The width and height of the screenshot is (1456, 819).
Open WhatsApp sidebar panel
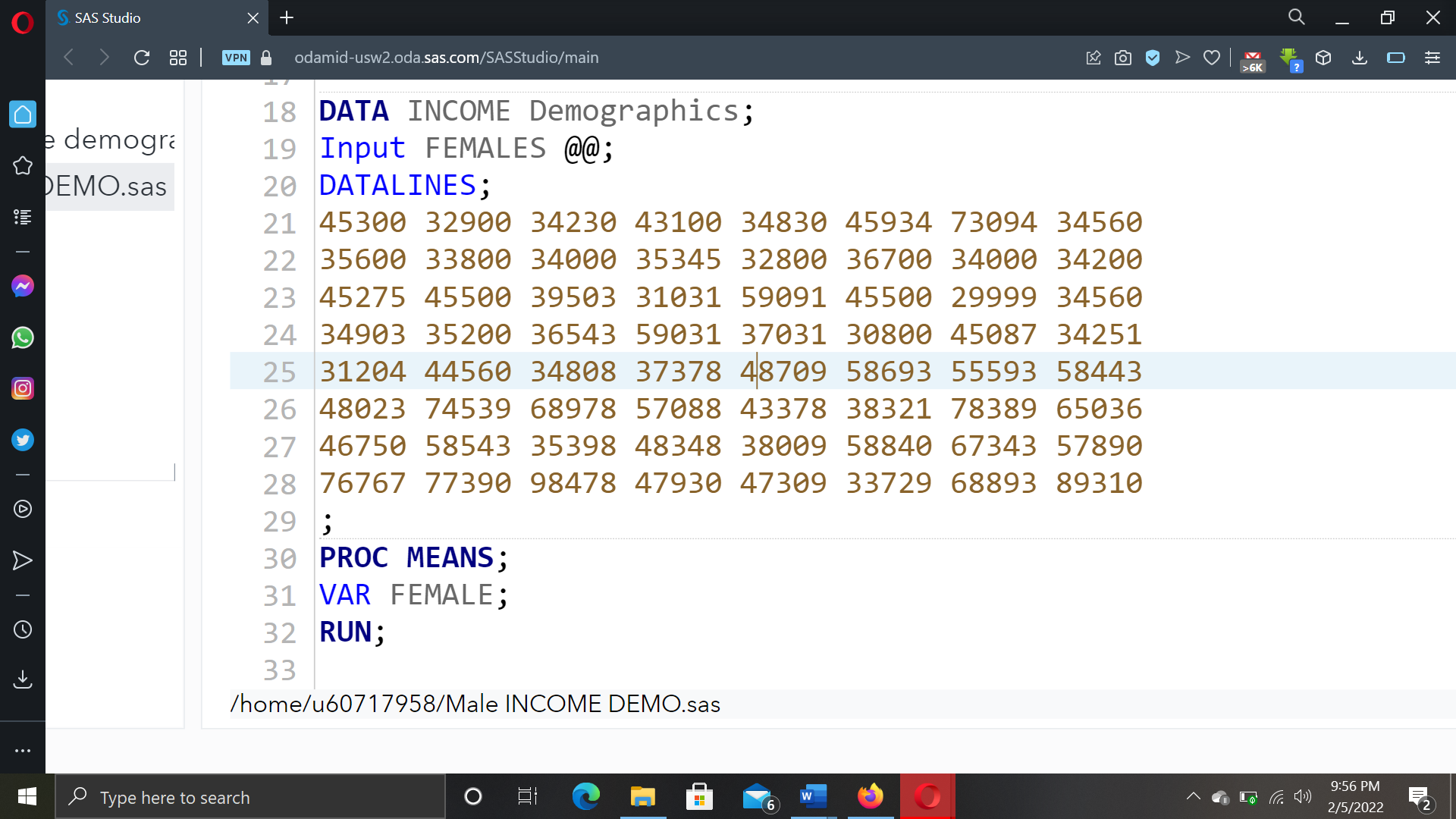(x=23, y=337)
